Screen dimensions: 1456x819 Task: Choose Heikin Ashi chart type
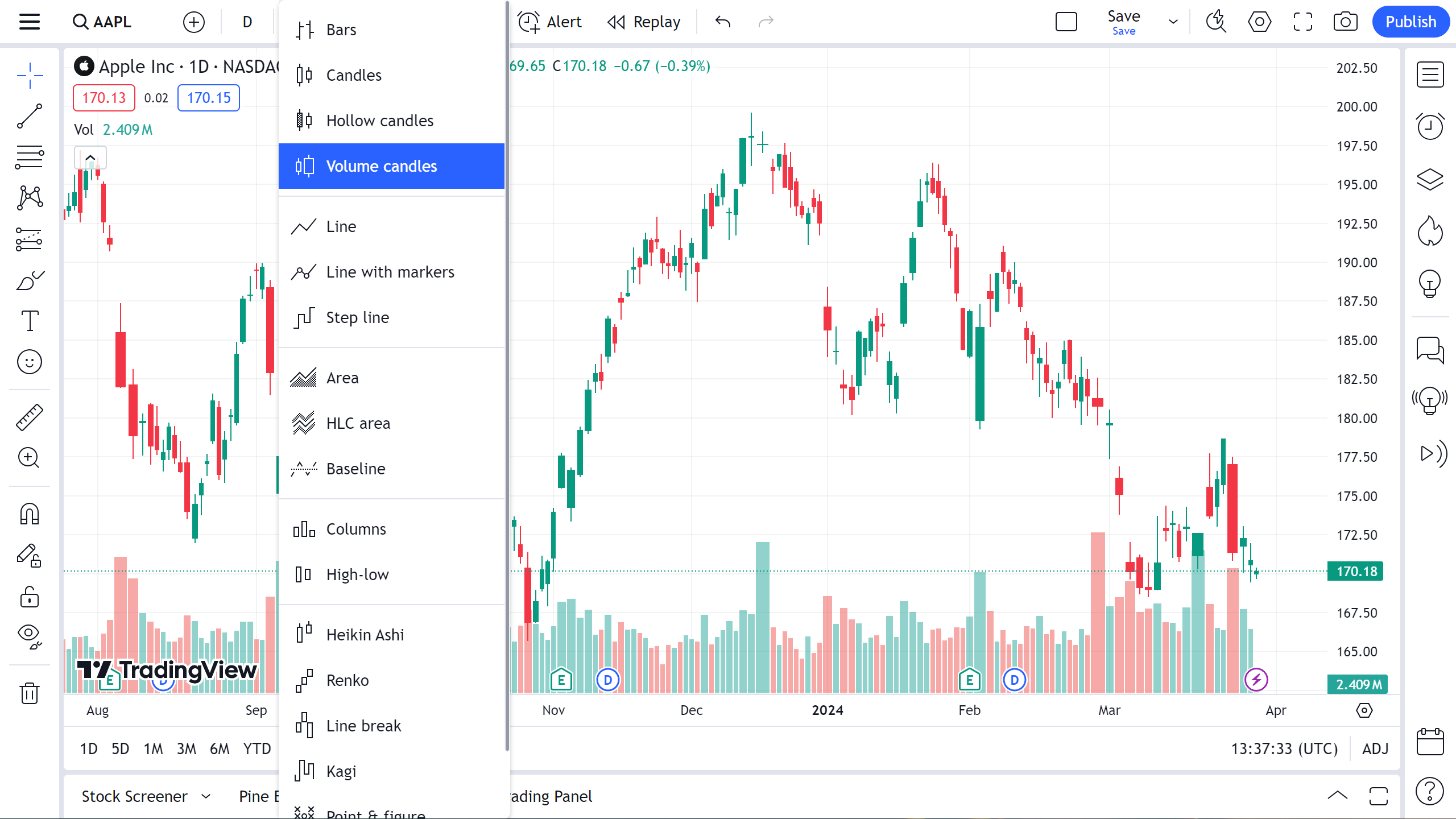click(x=365, y=635)
